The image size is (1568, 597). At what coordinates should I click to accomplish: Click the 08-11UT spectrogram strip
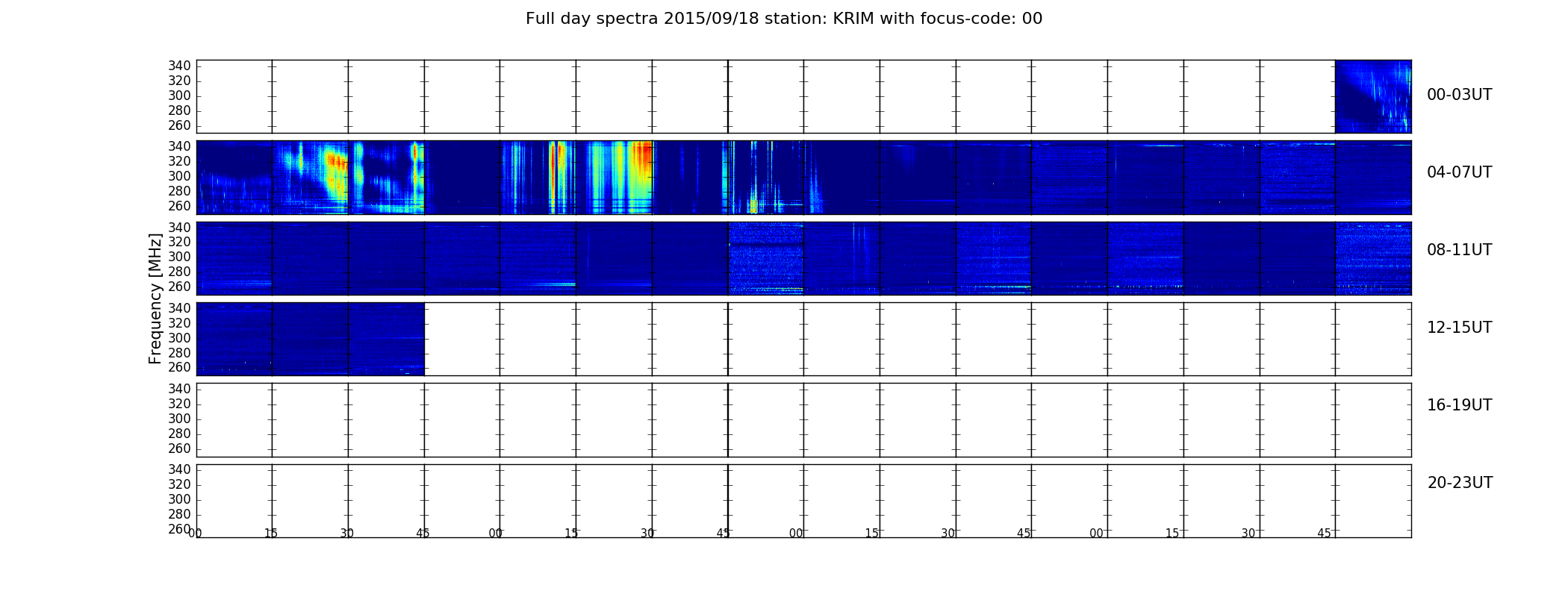(x=803, y=258)
